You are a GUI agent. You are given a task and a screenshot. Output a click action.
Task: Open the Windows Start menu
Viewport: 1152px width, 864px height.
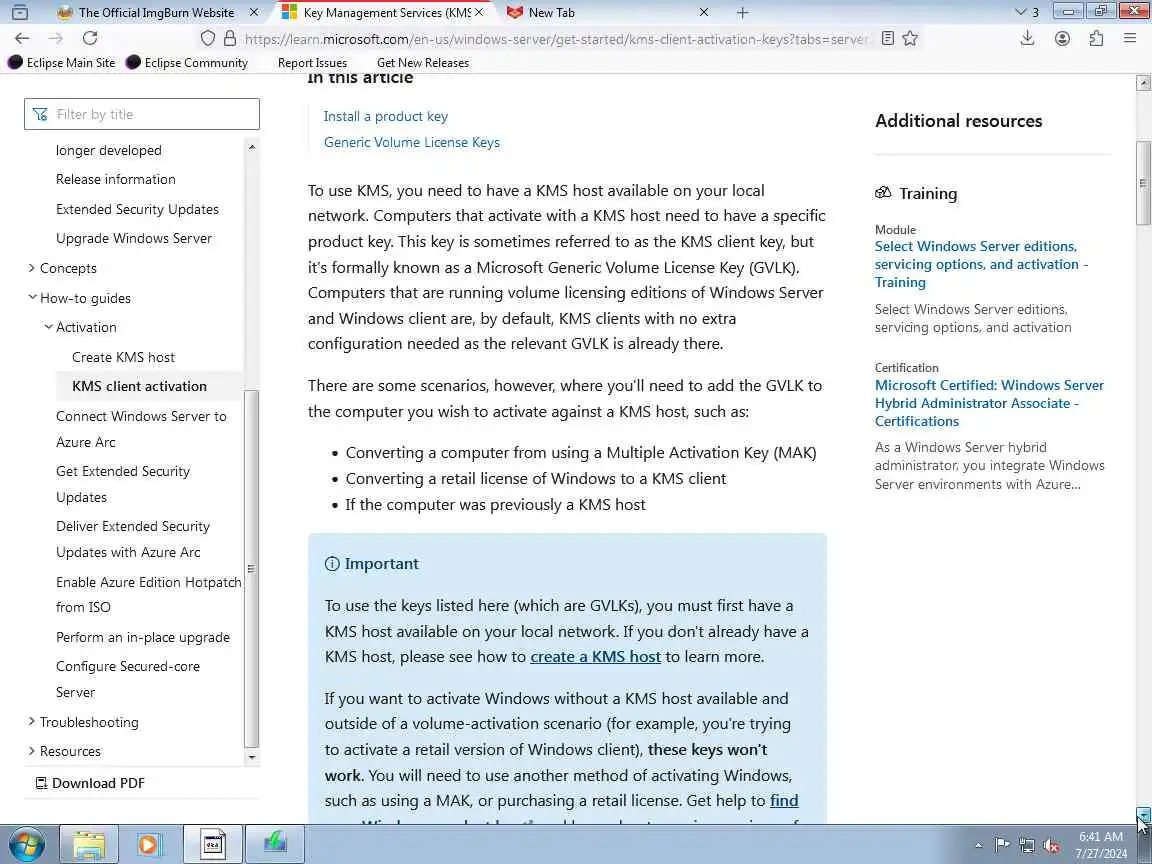[26, 844]
